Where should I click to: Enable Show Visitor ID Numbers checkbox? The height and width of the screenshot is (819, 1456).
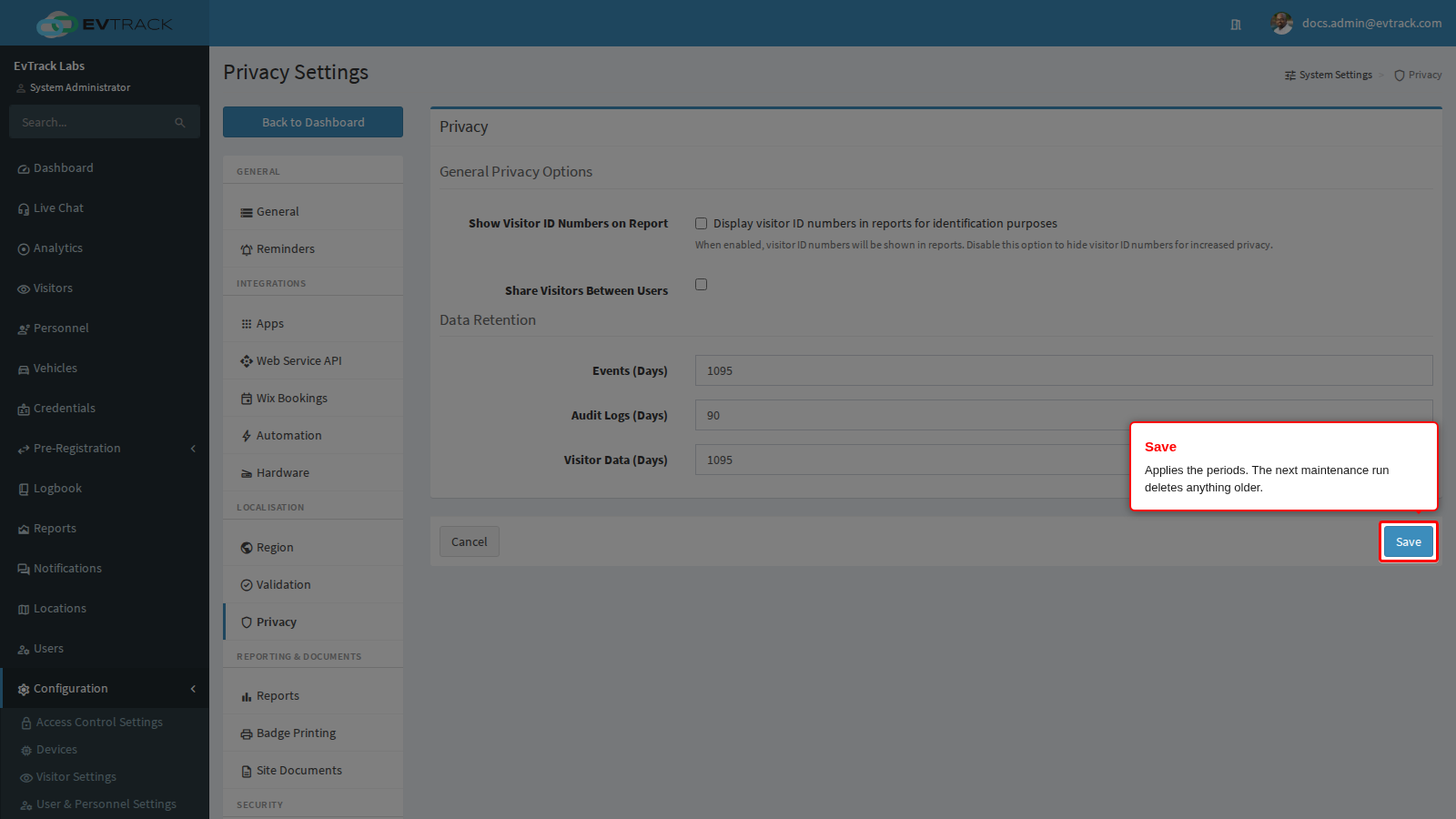[701, 224]
